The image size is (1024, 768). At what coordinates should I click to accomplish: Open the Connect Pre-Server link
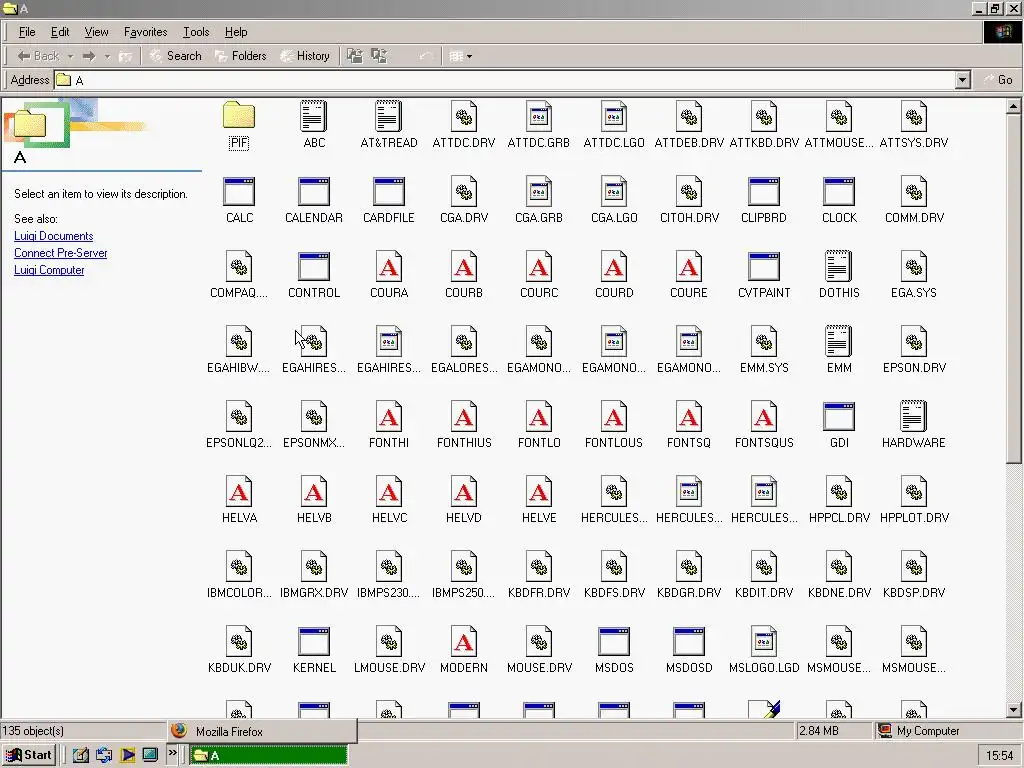point(61,253)
